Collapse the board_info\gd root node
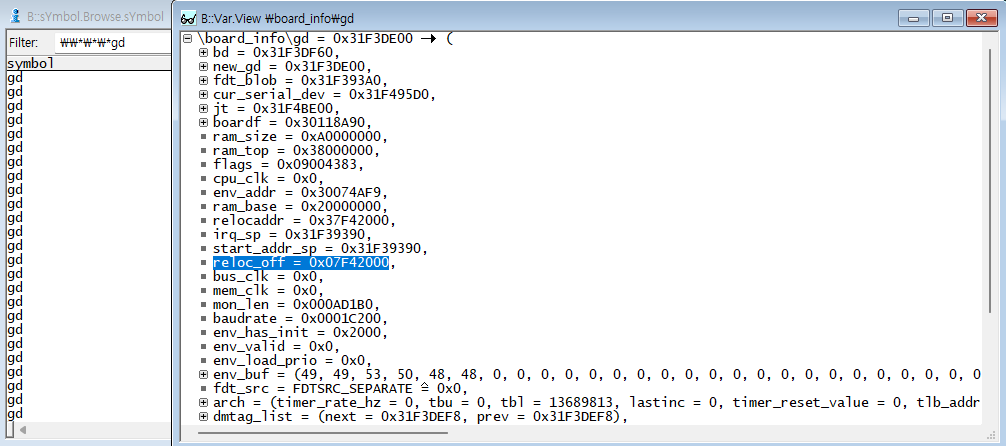Screen dimensions: 1006x446 (x=187, y=38)
